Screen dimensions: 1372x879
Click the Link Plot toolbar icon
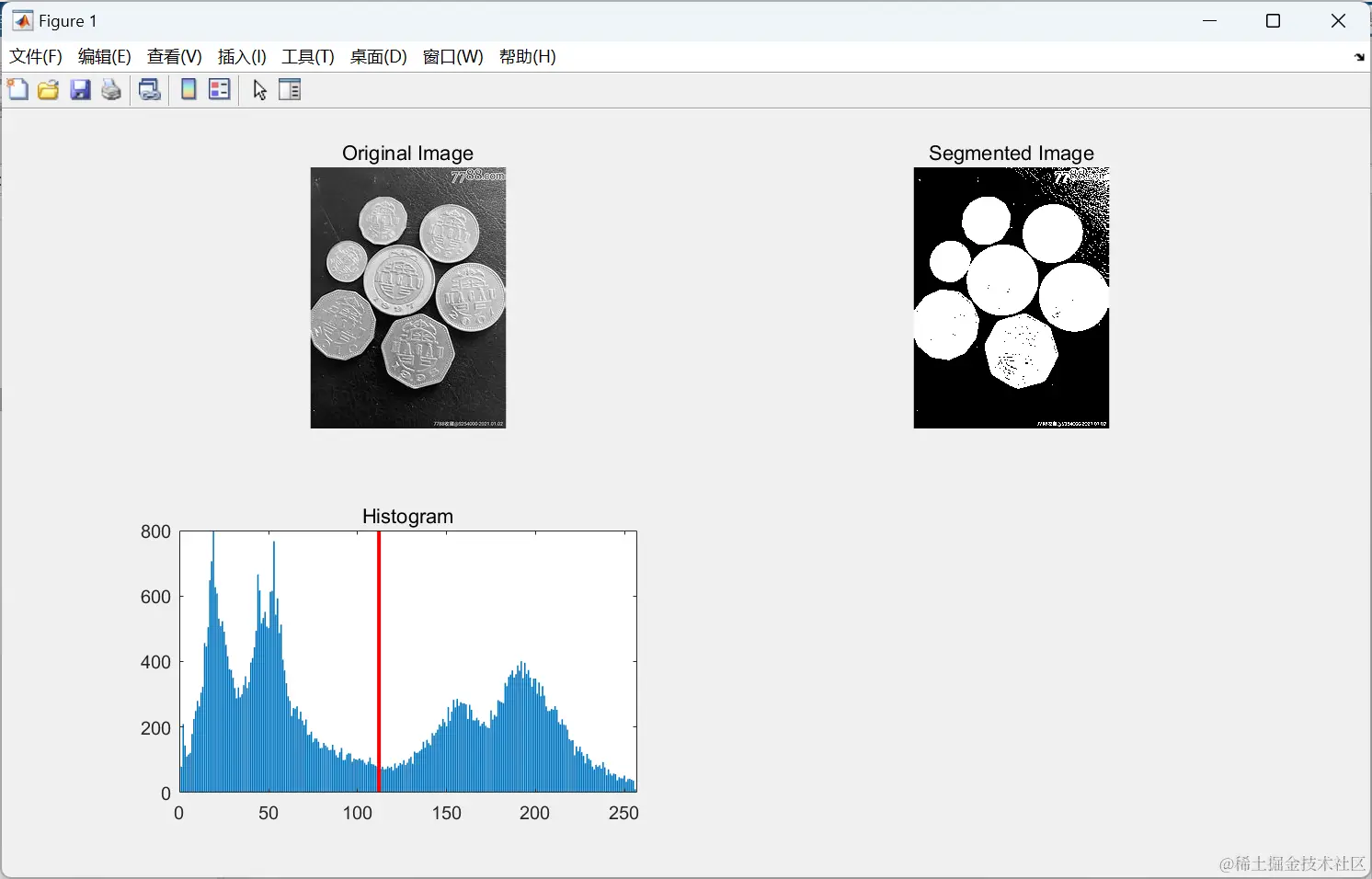150,89
